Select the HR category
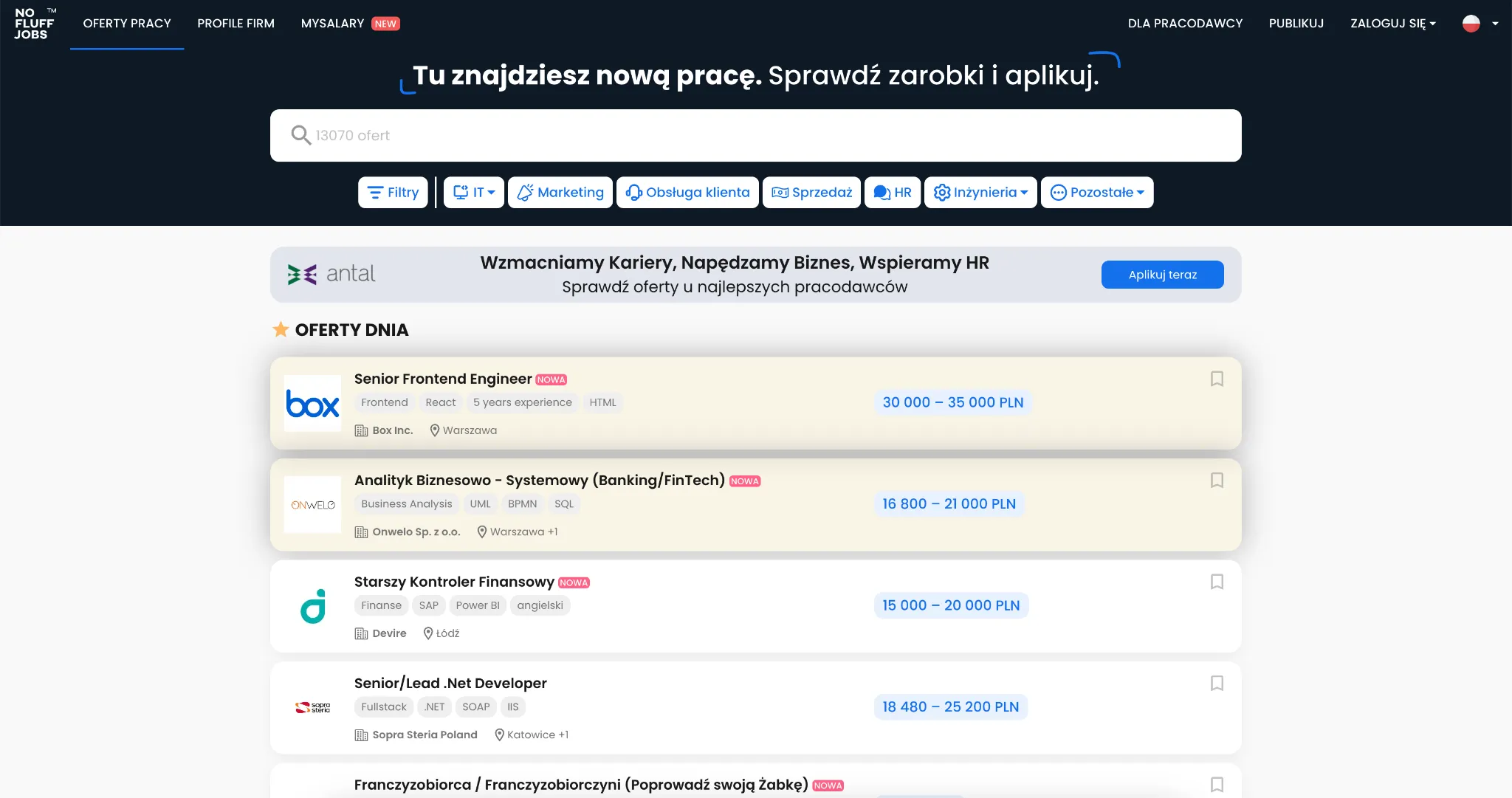1512x798 pixels. 893,193
